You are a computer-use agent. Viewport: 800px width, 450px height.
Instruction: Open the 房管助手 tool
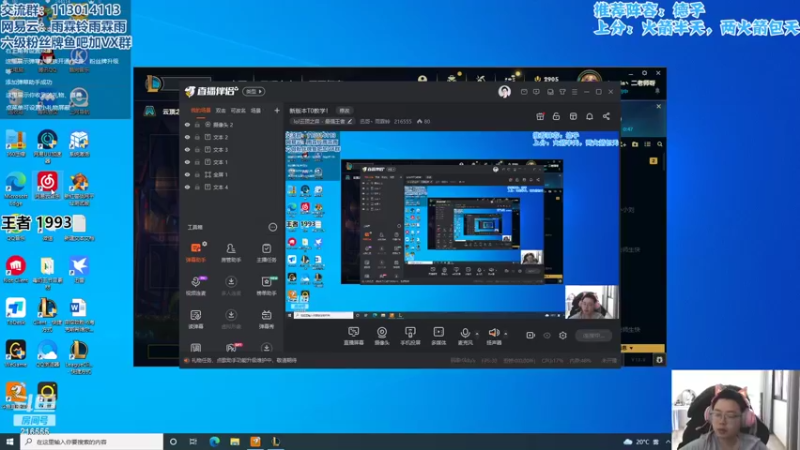pos(231,252)
